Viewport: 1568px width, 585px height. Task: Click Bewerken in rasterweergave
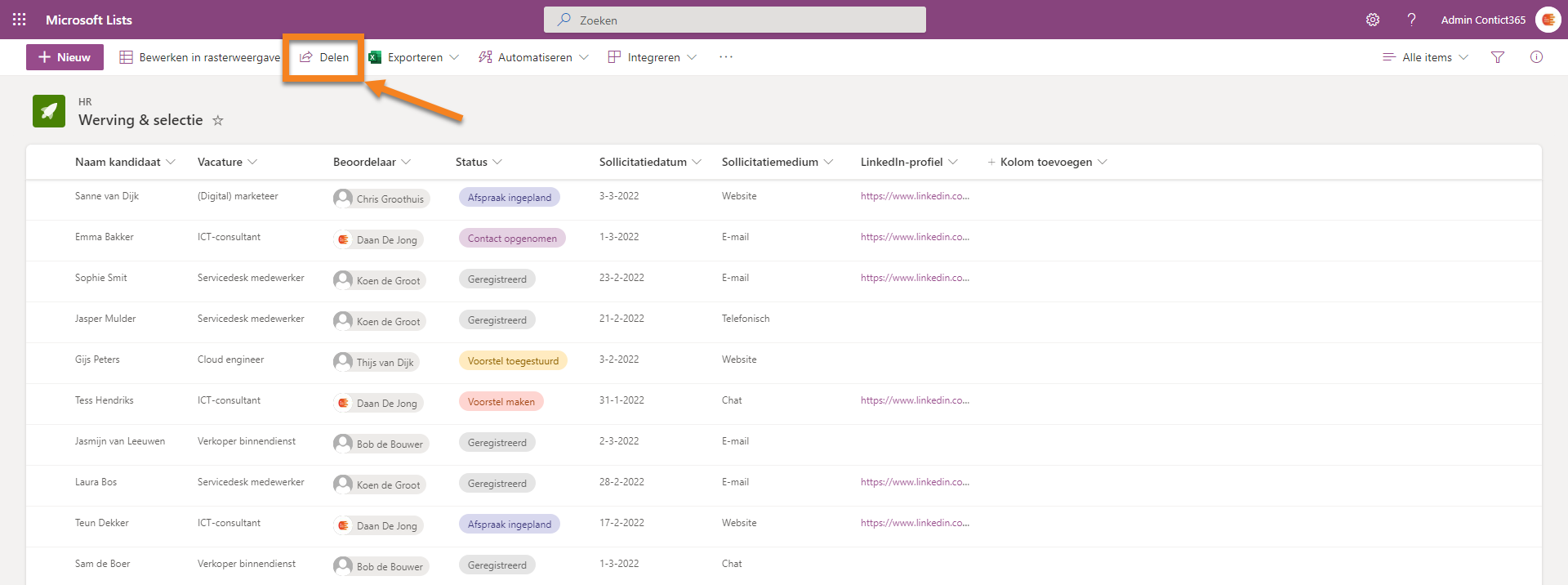(200, 57)
